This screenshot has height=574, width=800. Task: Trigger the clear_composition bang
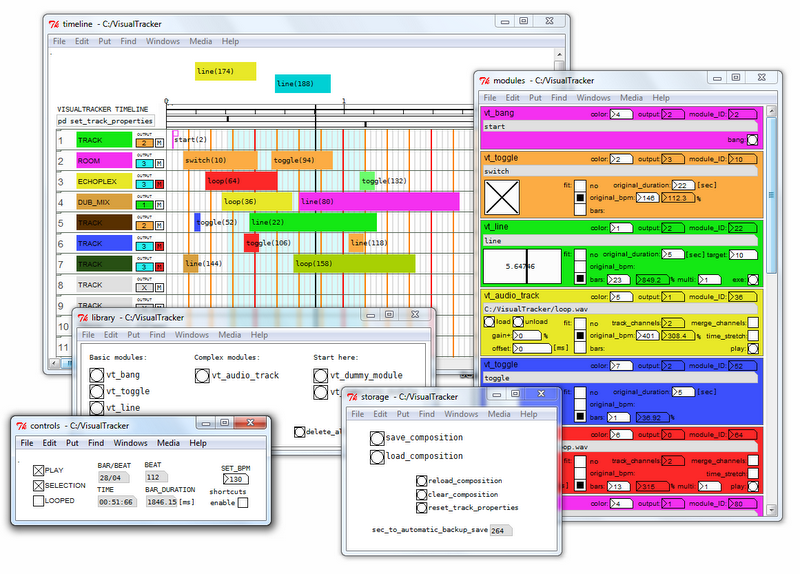point(421,494)
